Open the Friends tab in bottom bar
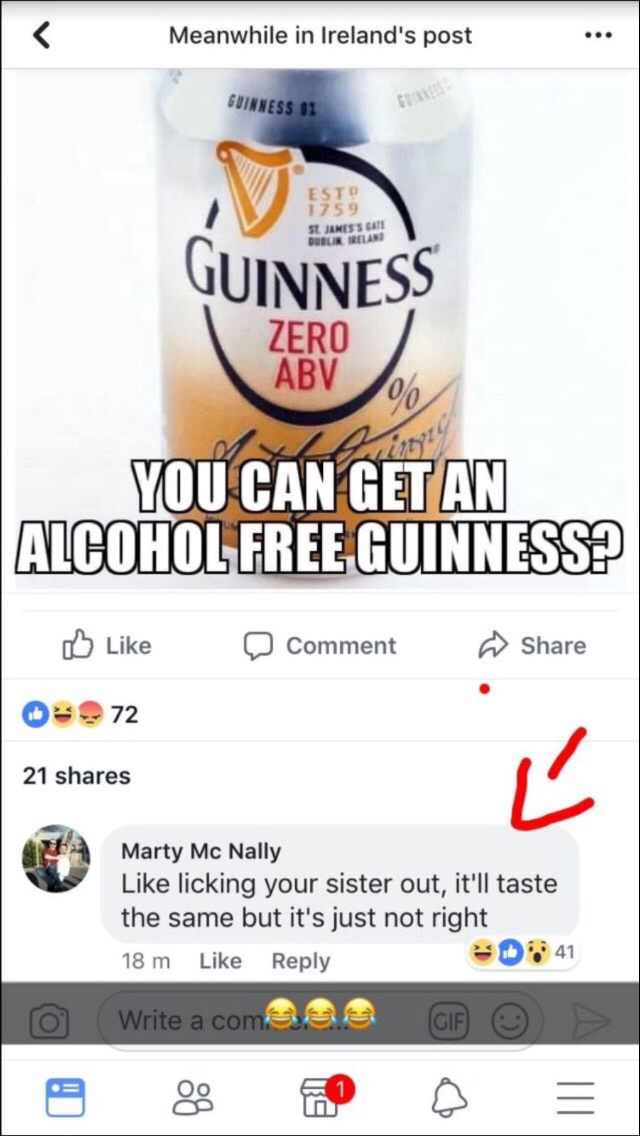 193,1098
